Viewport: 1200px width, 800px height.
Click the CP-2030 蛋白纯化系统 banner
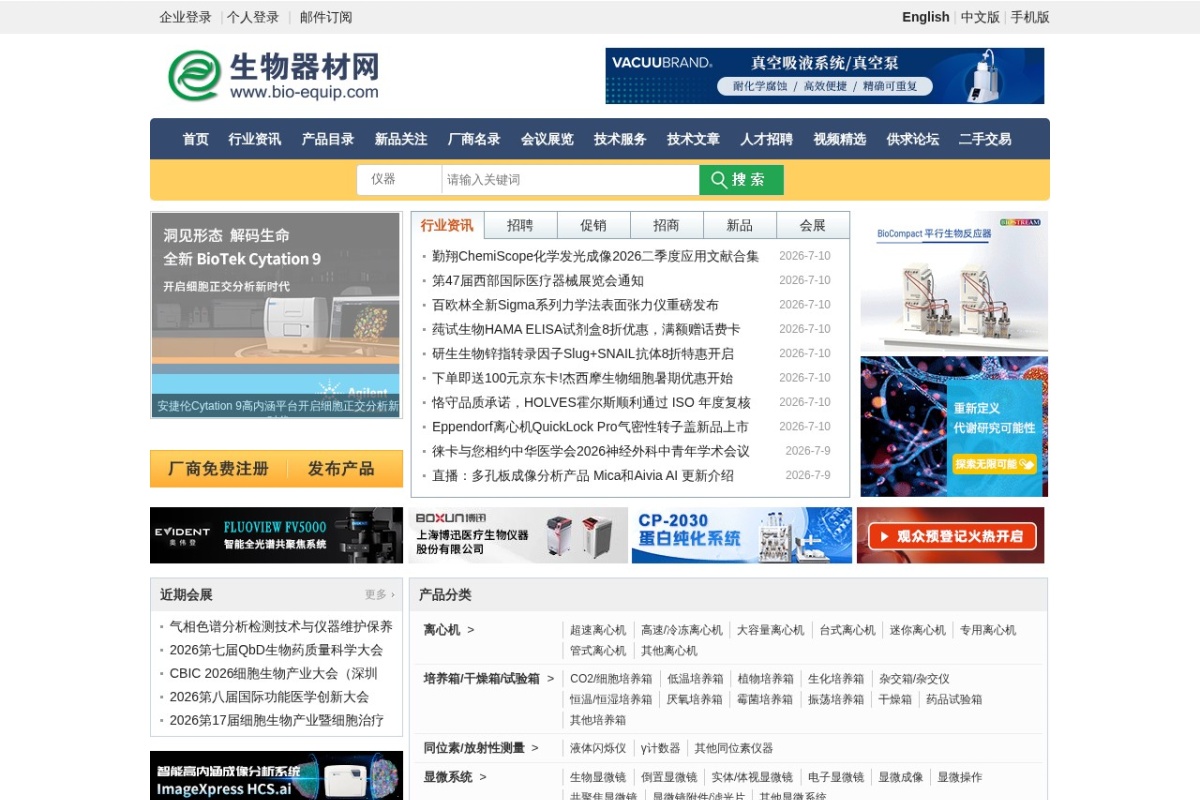[742, 535]
